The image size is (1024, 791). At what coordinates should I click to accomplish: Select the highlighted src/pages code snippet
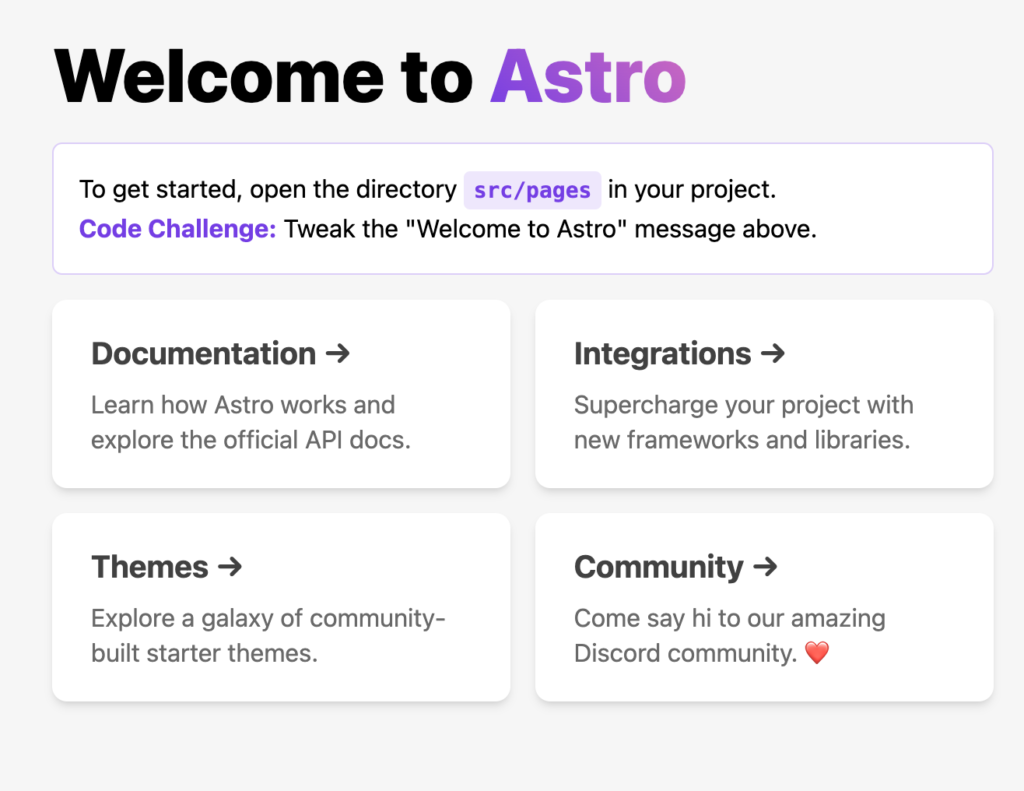point(532,189)
